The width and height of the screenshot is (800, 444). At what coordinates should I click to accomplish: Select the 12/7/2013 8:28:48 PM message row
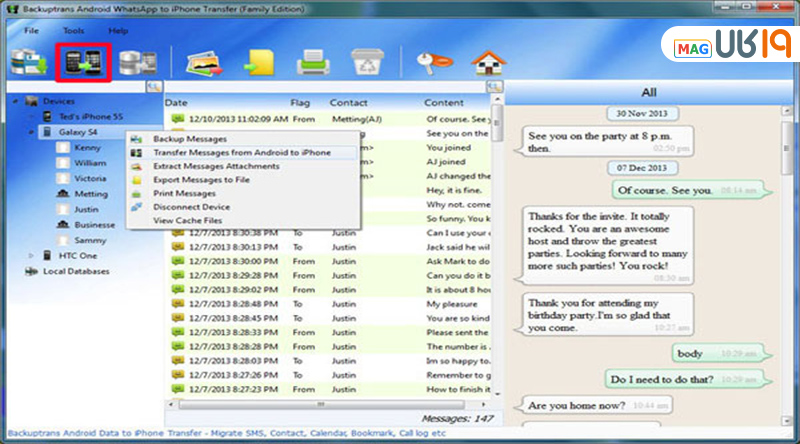[x=330, y=304]
